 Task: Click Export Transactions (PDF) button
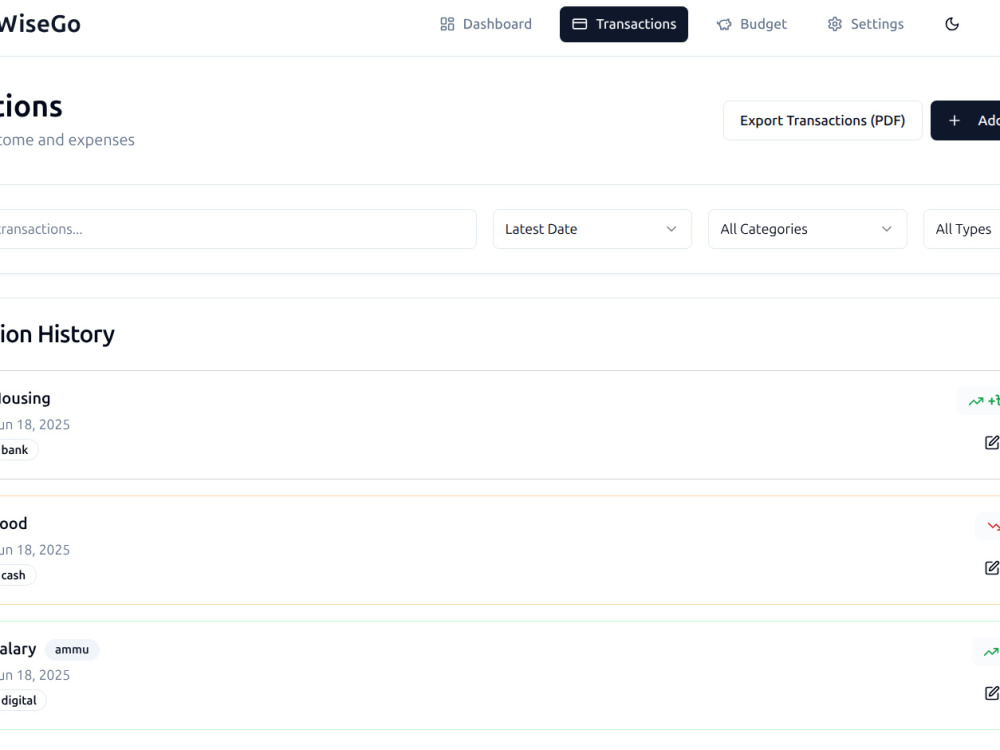(x=822, y=121)
